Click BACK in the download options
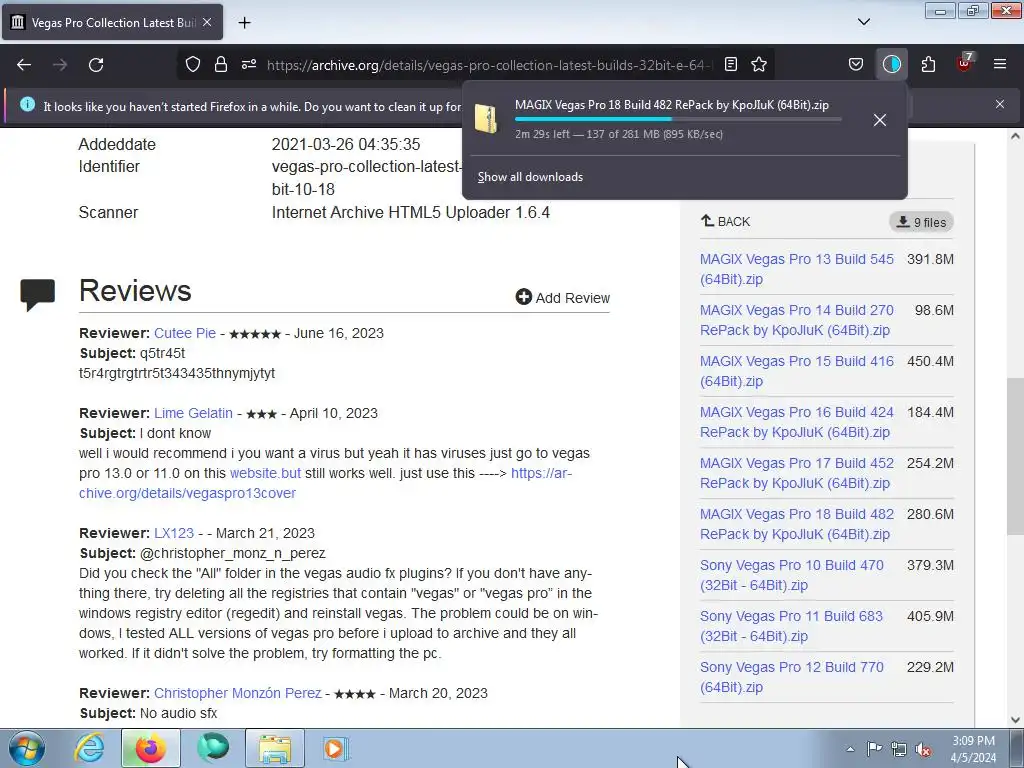 [x=726, y=221]
